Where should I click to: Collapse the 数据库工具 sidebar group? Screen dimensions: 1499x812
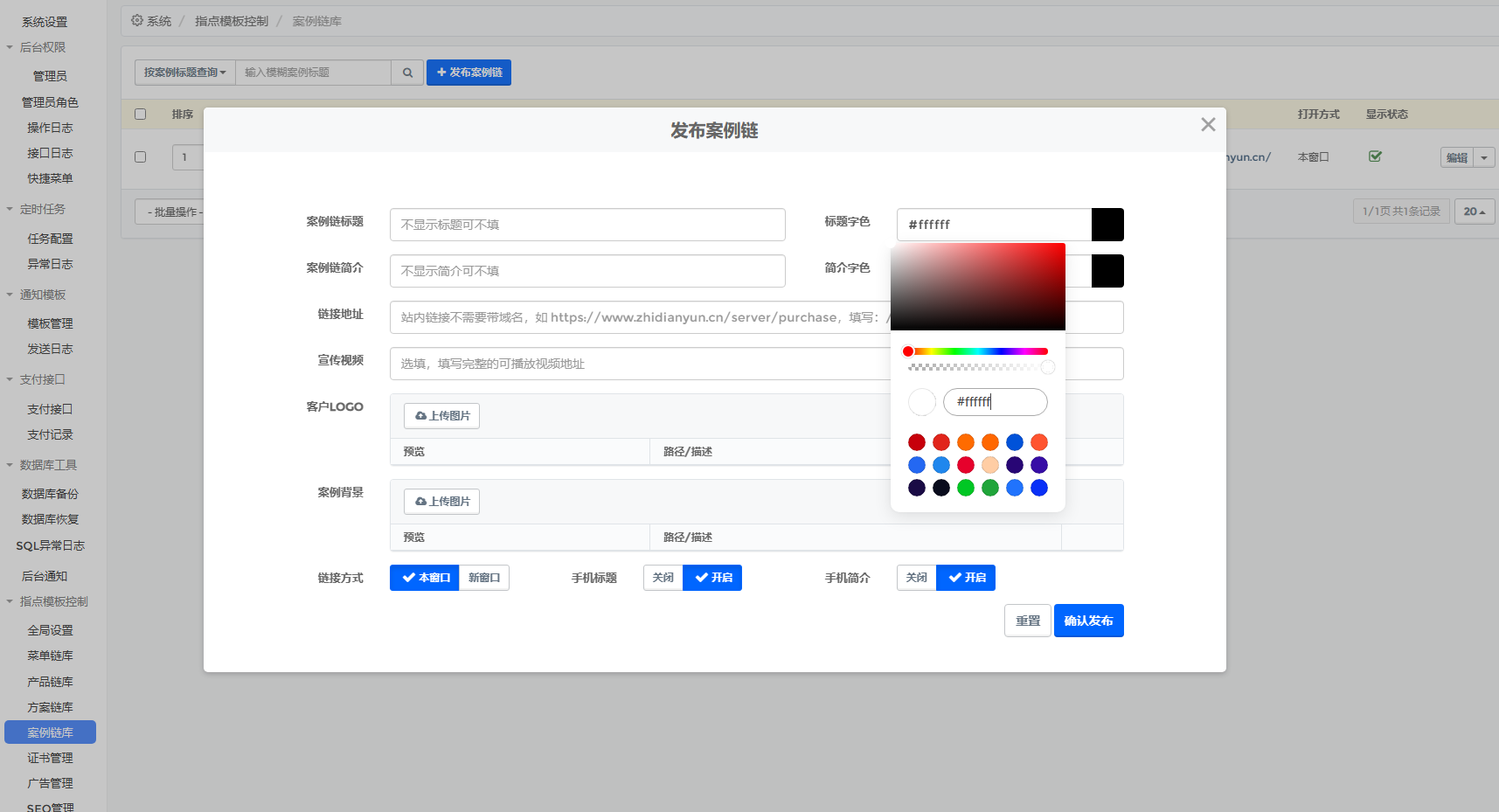tap(42, 465)
